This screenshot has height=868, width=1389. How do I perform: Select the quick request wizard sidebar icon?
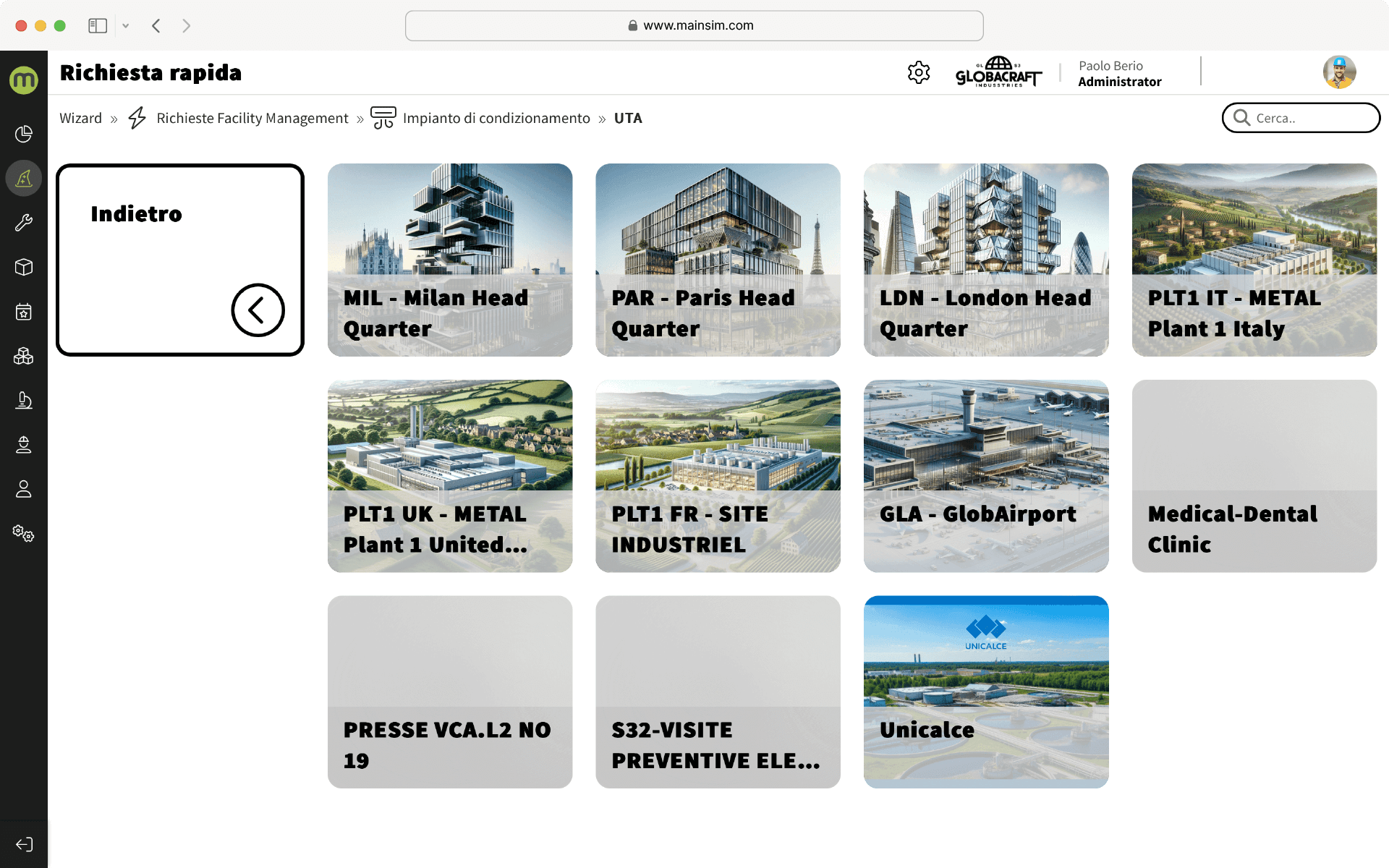tap(24, 178)
